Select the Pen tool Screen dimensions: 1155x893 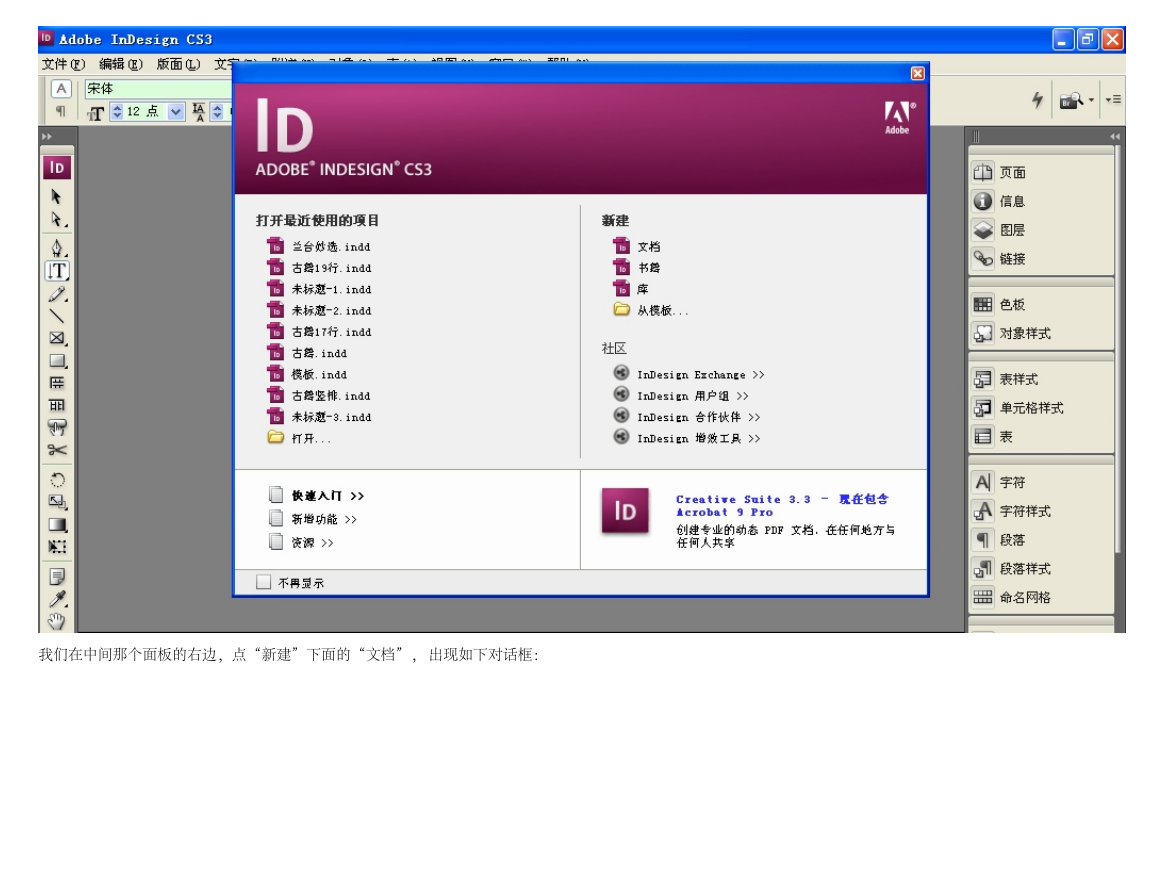tap(57, 248)
